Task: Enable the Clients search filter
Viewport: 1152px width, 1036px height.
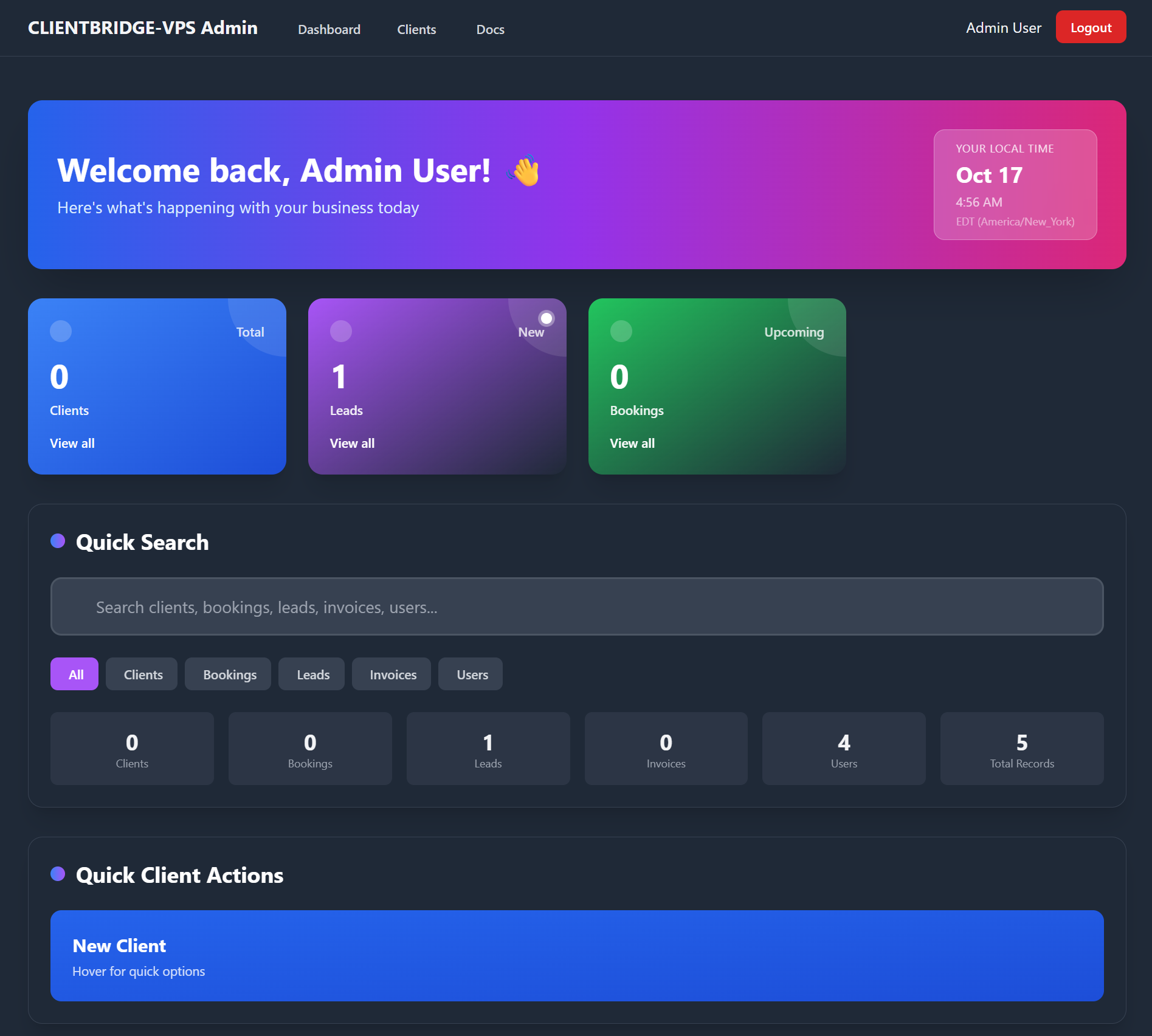Action: (x=142, y=674)
